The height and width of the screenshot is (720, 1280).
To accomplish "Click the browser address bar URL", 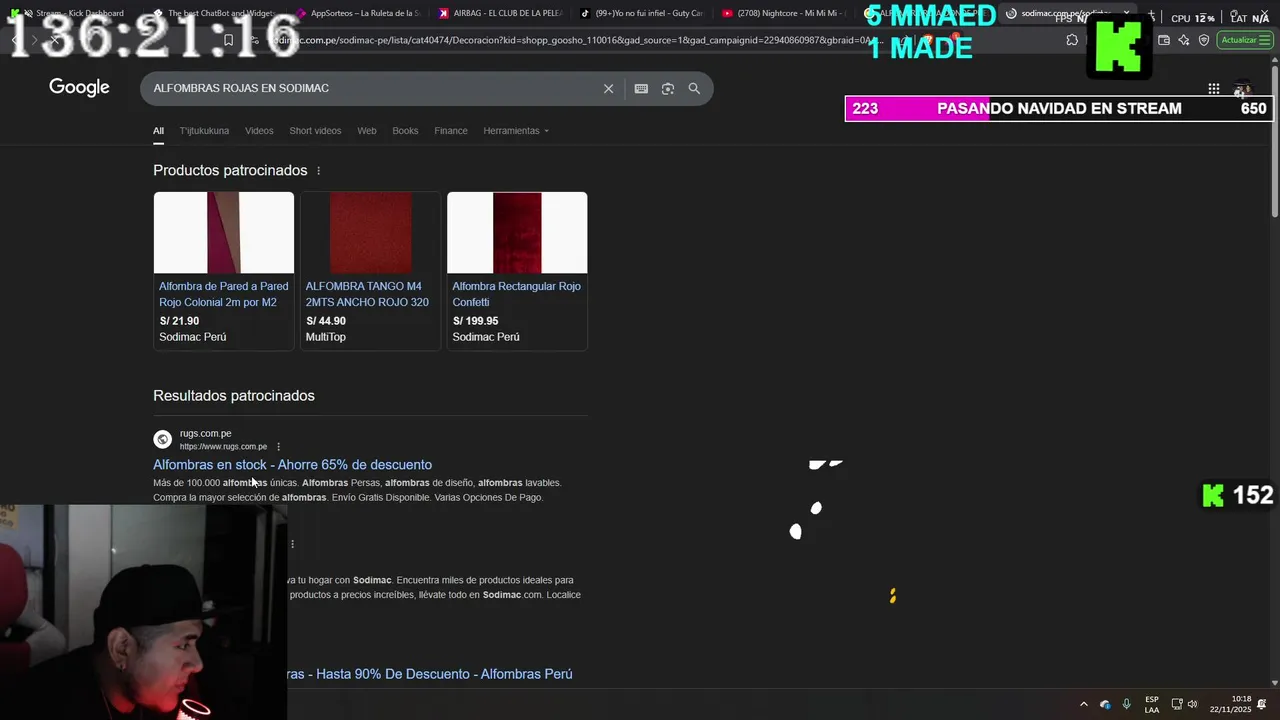I will coord(575,40).
